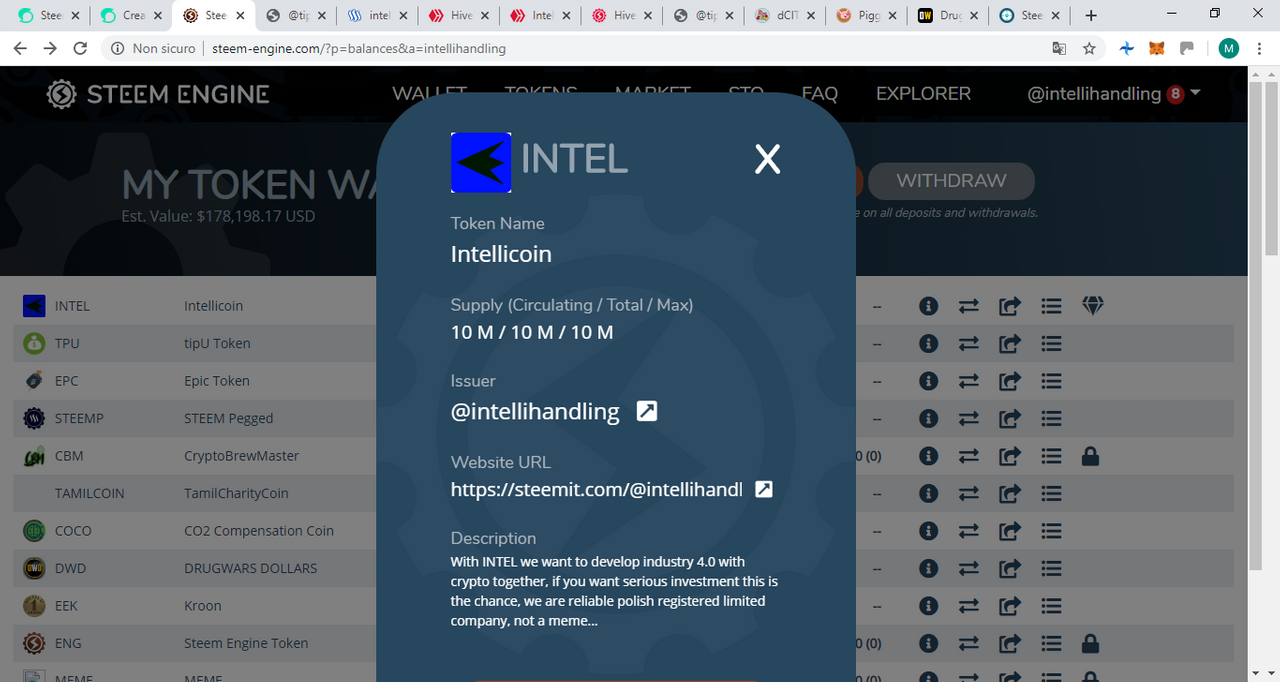Click the TPU token symbol
The width and height of the screenshot is (1280, 682).
[x=67, y=343]
